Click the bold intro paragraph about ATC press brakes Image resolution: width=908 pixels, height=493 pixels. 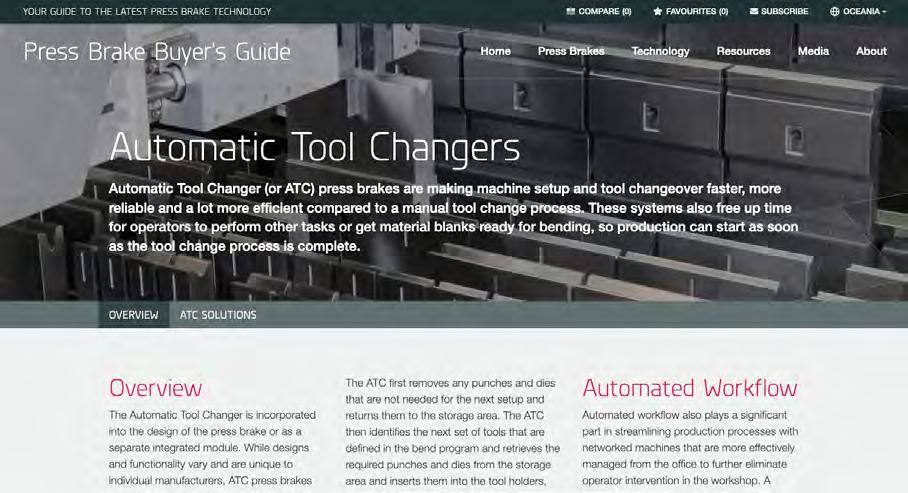pyautogui.click(x=453, y=217)
